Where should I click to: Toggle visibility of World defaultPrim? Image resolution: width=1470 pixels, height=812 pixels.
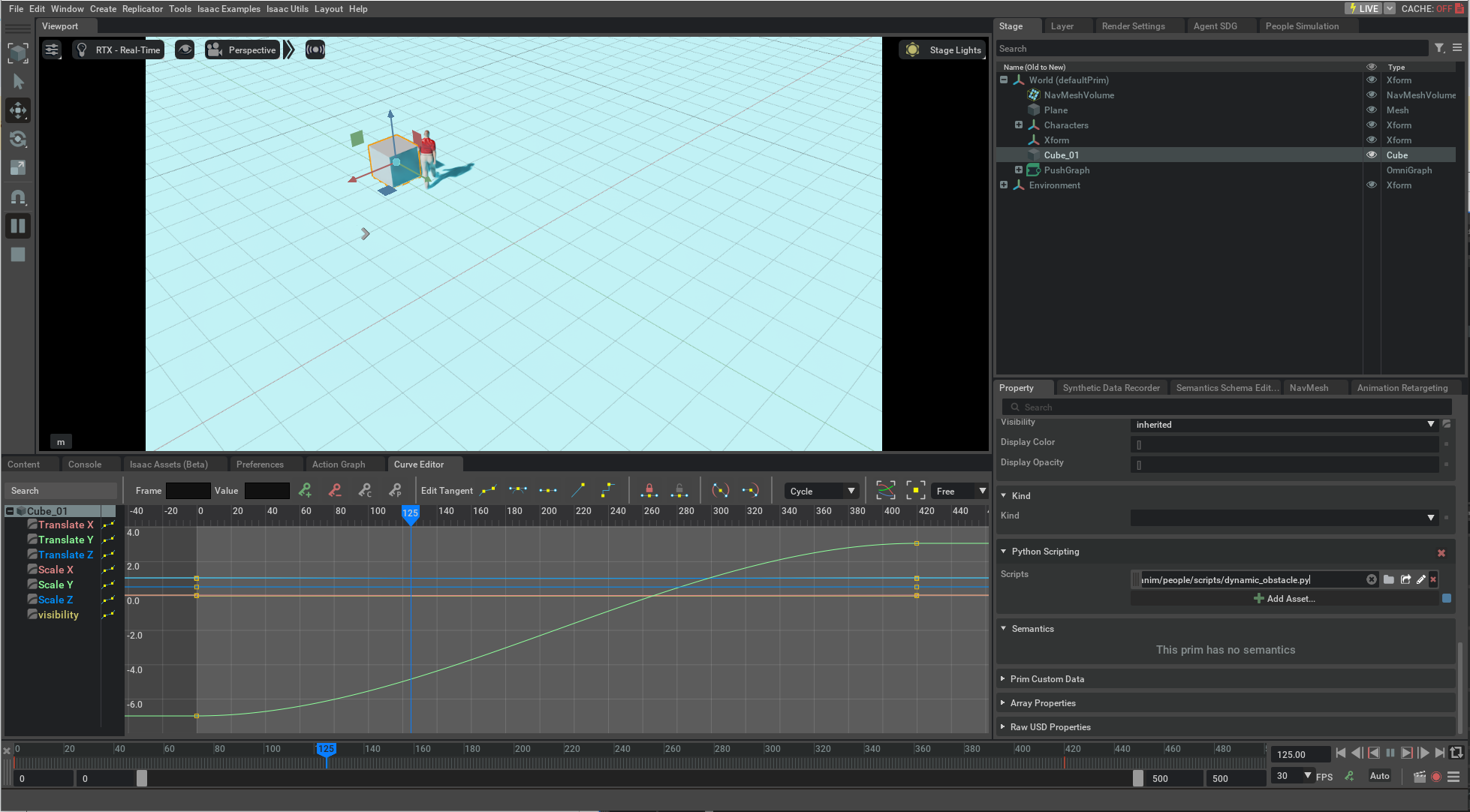[1372, 80]
